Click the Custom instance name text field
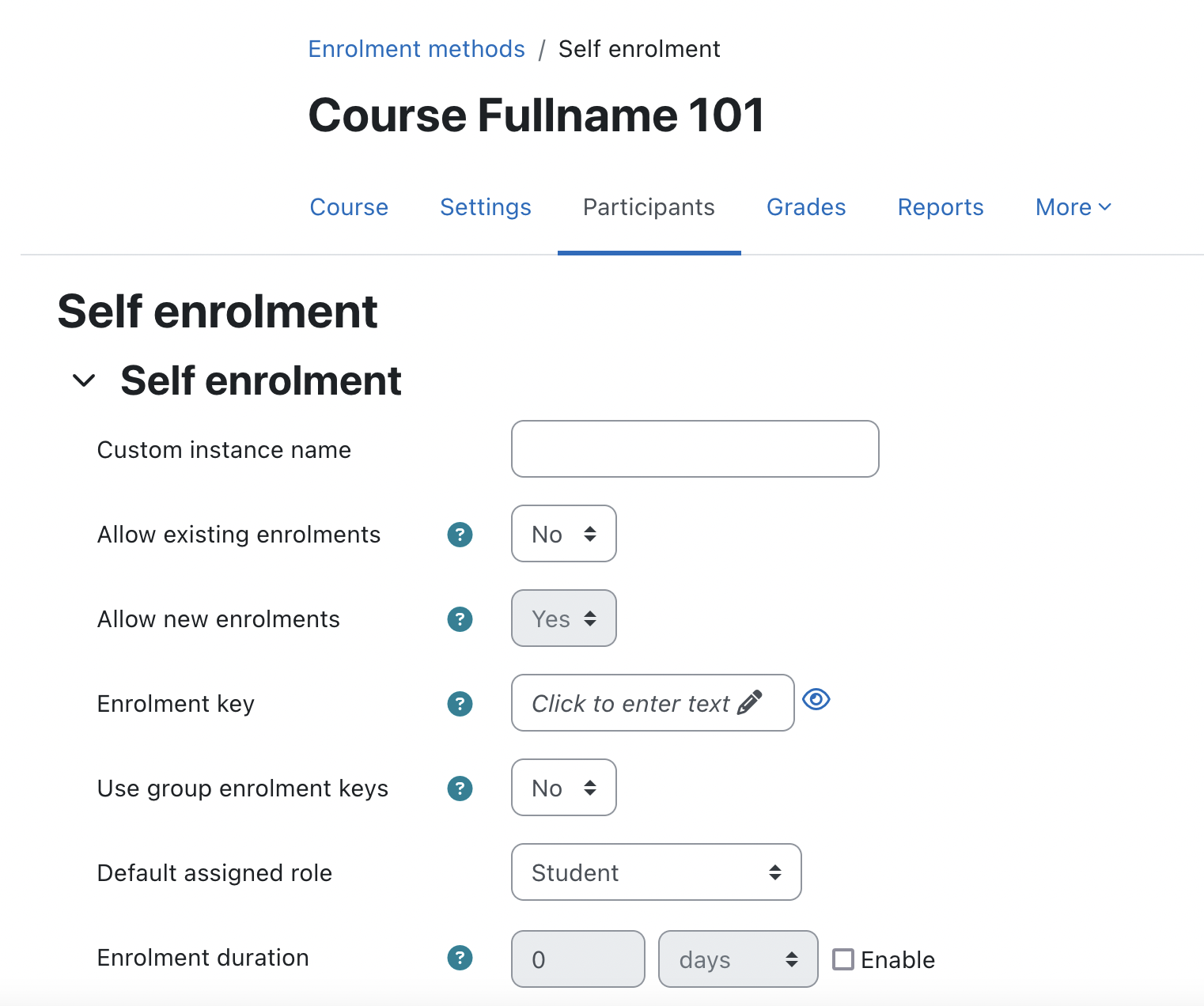The image size is (1204, 1006). (695, 449)
